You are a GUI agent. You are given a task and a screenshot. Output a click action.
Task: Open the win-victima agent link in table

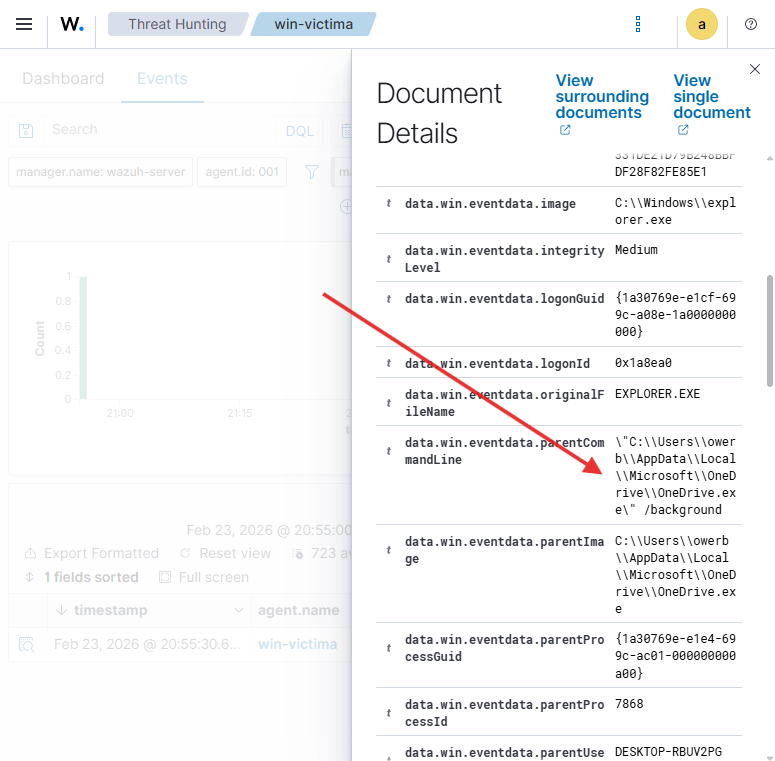298,644
